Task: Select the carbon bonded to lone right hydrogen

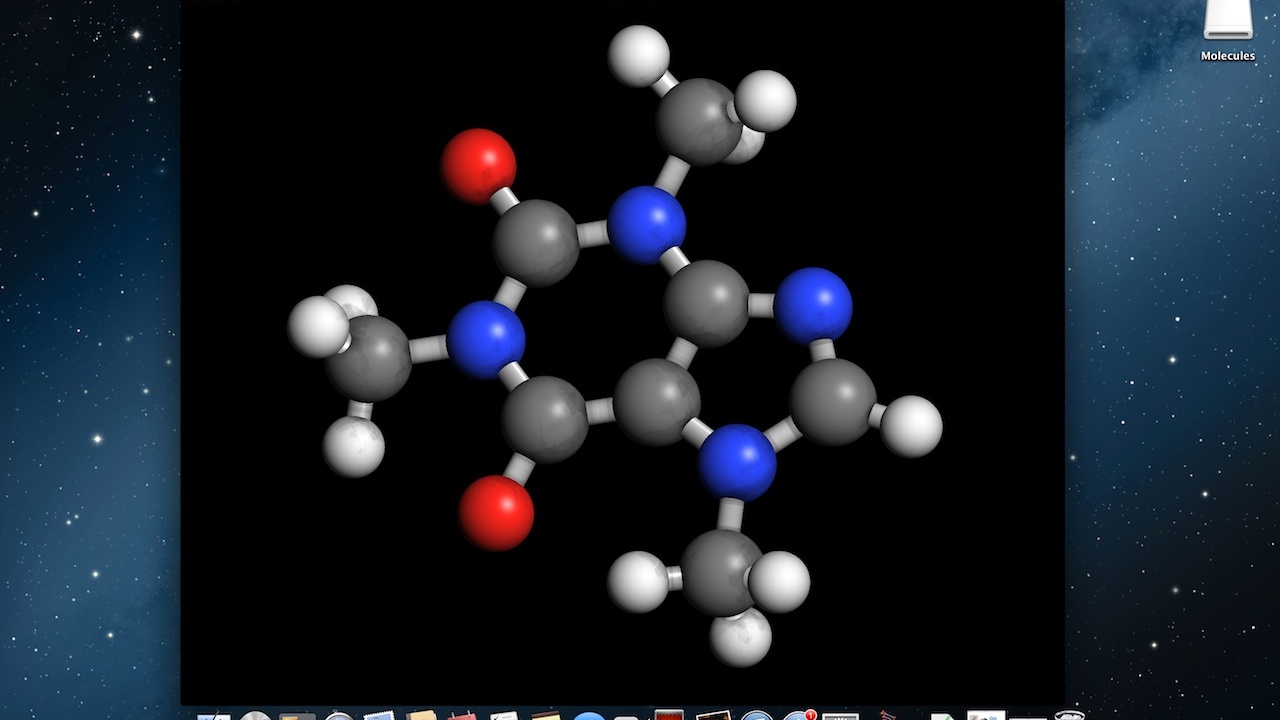Action: tap(833, 401)
